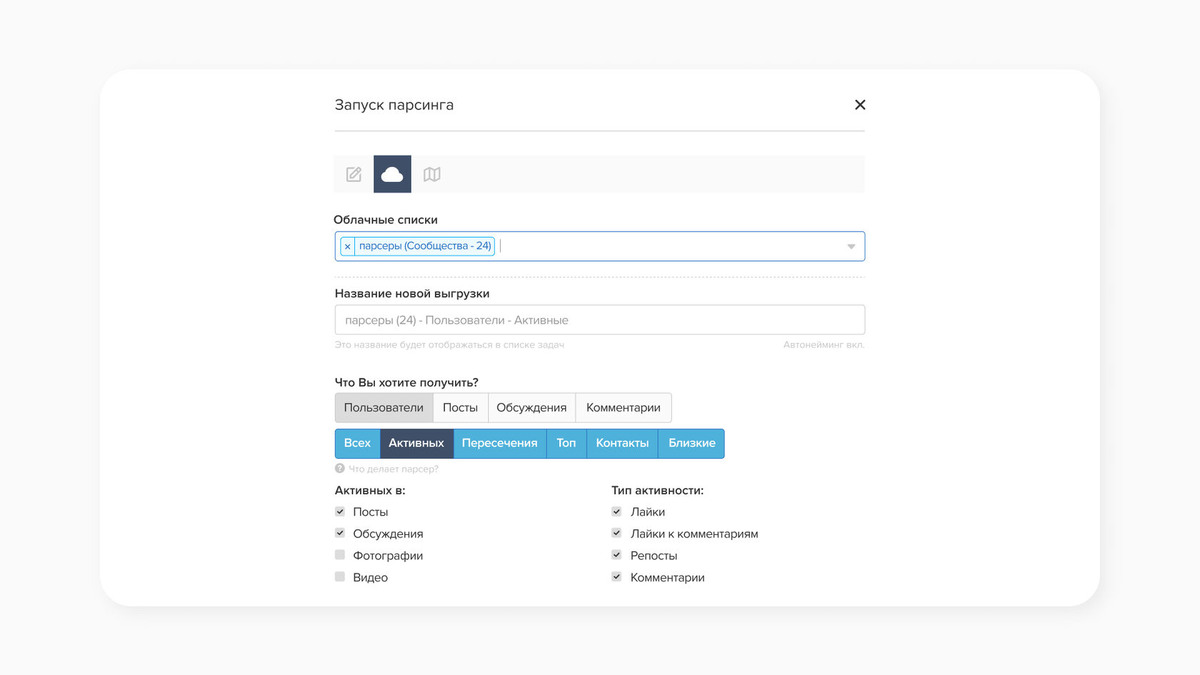Uncheck the Посты activity checkbox
1200x675 pixels.
(x=340, y=511)
